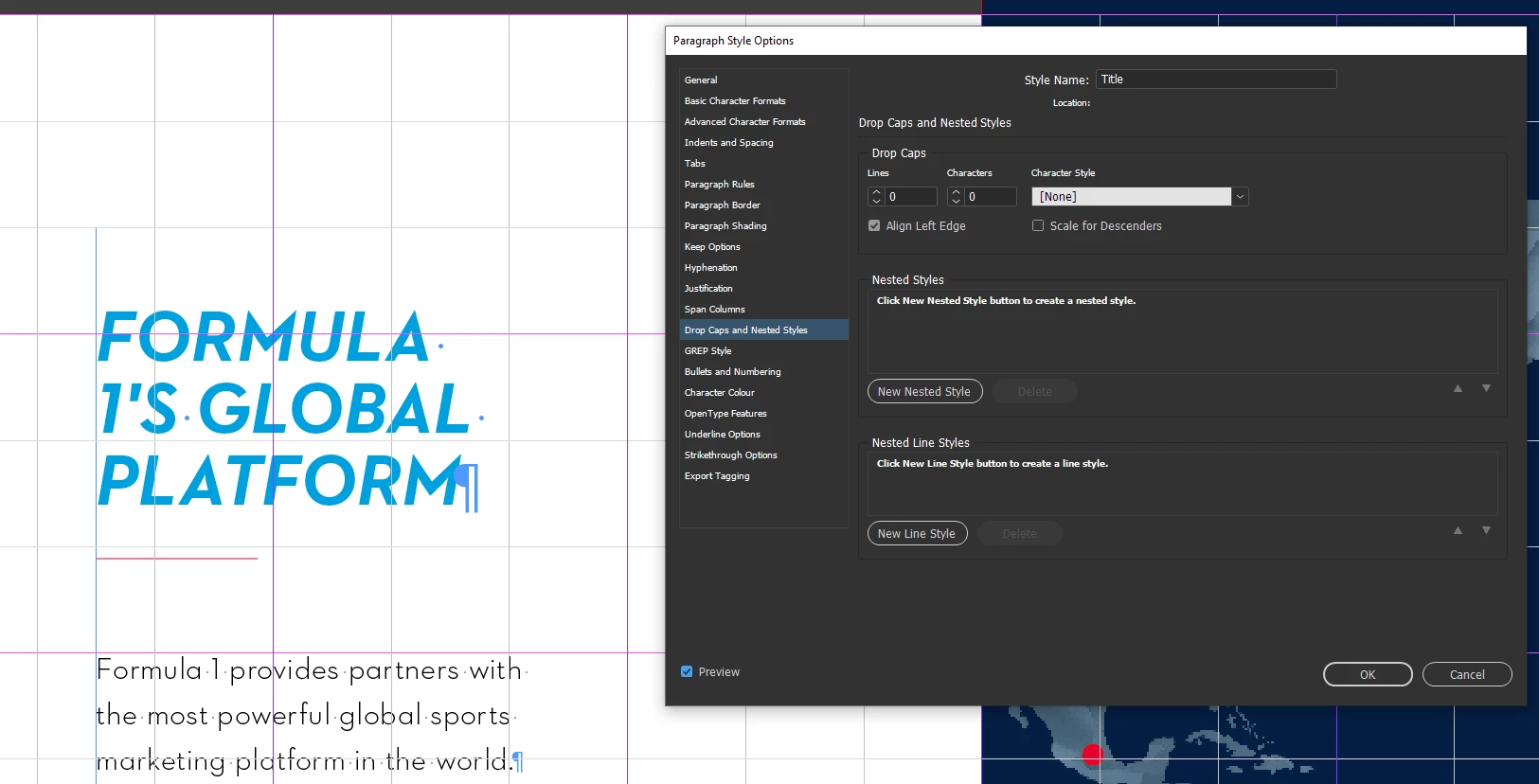Select Paragraph Shading category
The image size is (1539, 784).
(x=763, y=226)
